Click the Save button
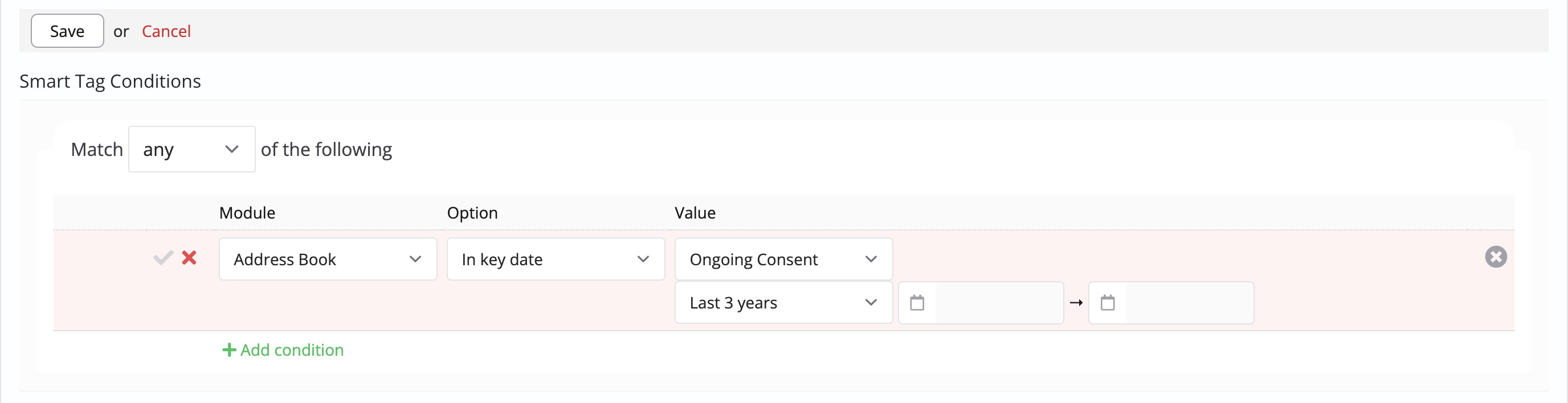The height and width of the screenshot is (403, 1568). click(x=68, y=31)
